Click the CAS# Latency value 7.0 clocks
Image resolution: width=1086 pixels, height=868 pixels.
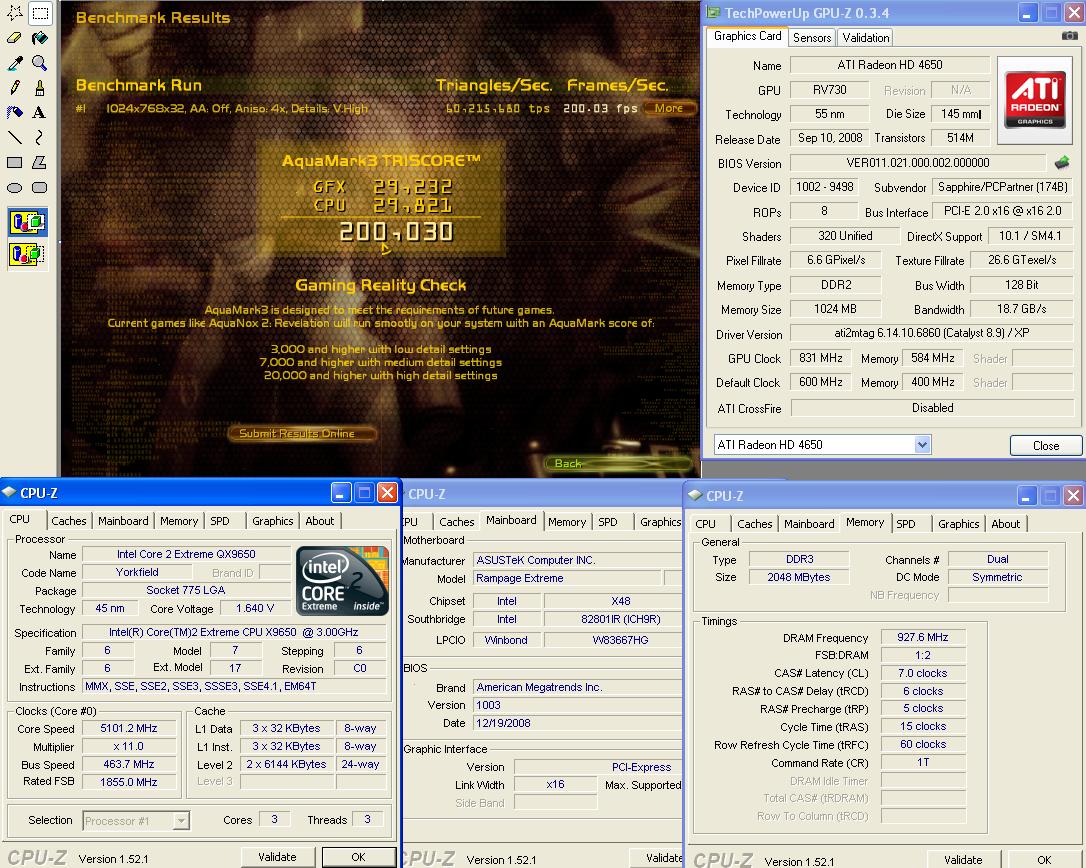(923, 673)
